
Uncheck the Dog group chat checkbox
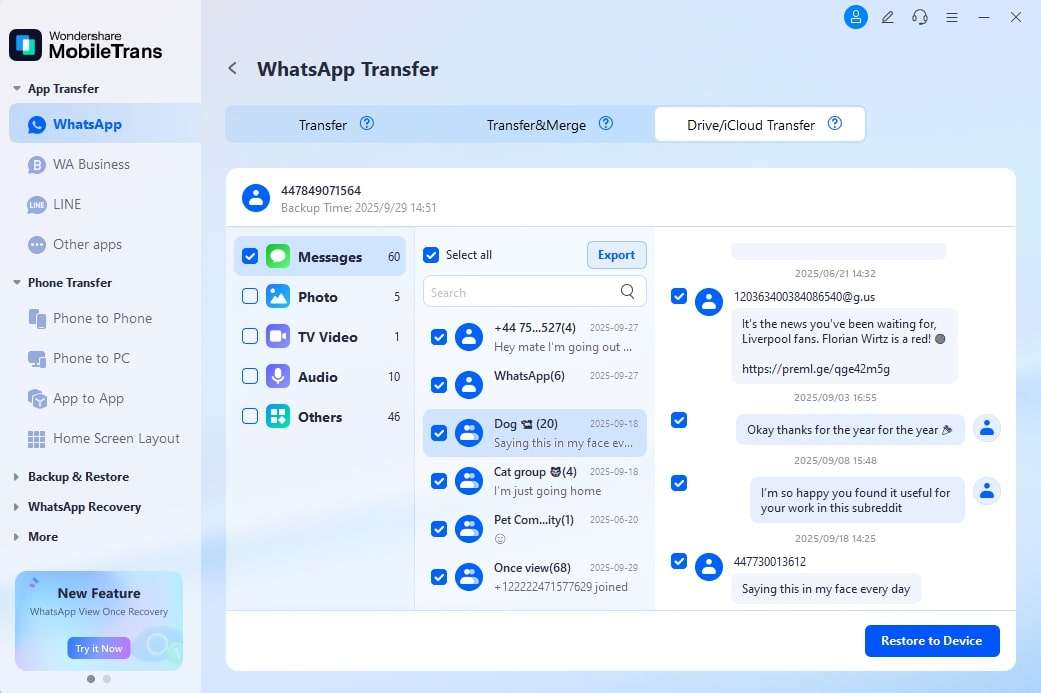439,433
